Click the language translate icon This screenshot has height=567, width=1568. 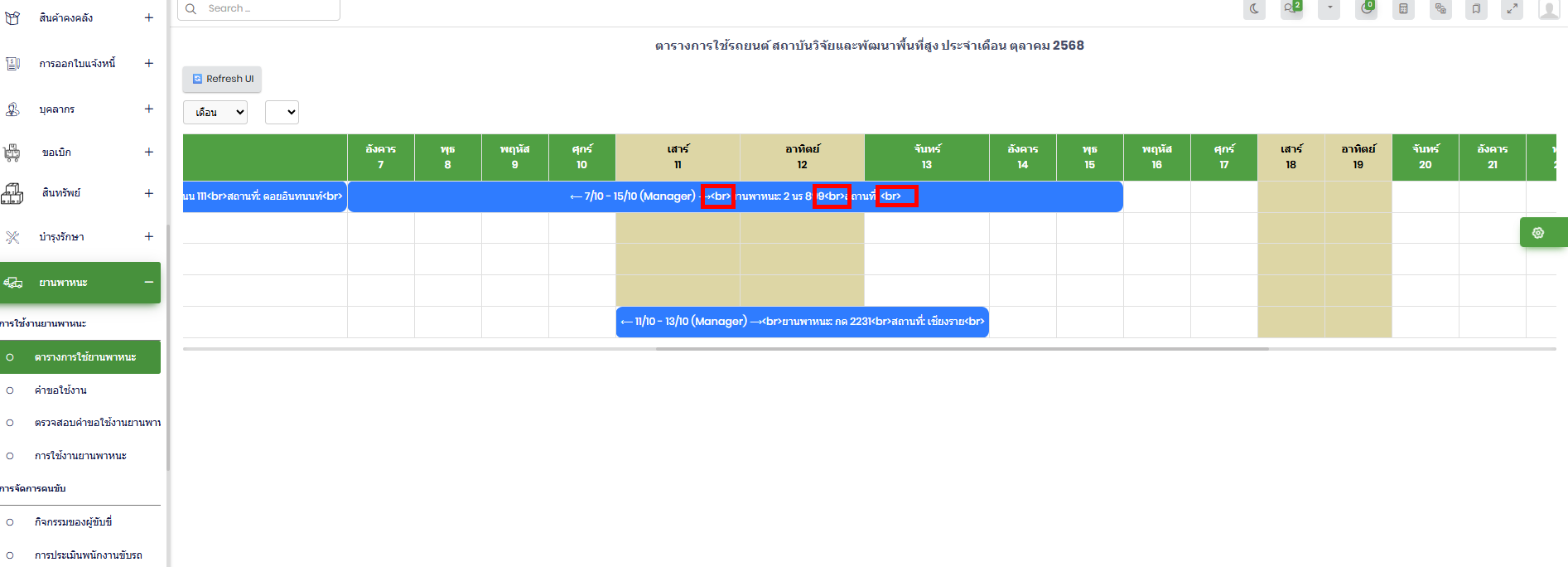point(1440,9)
